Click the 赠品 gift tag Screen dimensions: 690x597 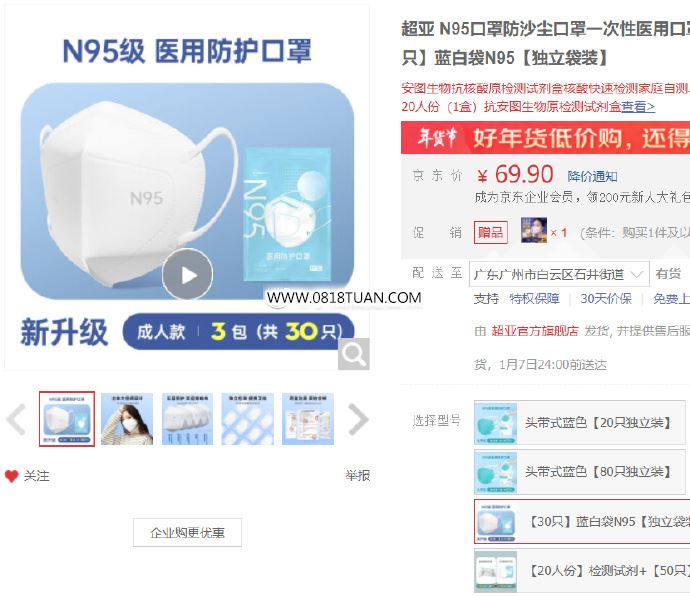(x=491, y=232)
